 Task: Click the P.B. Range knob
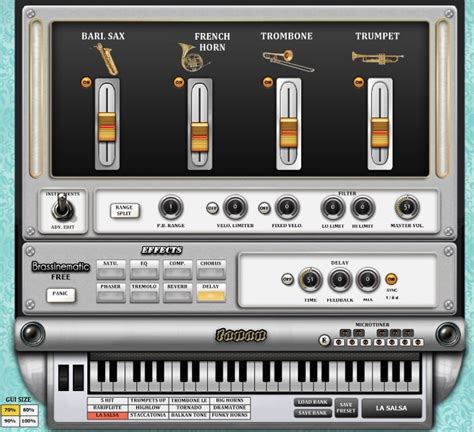click(171, 207)
